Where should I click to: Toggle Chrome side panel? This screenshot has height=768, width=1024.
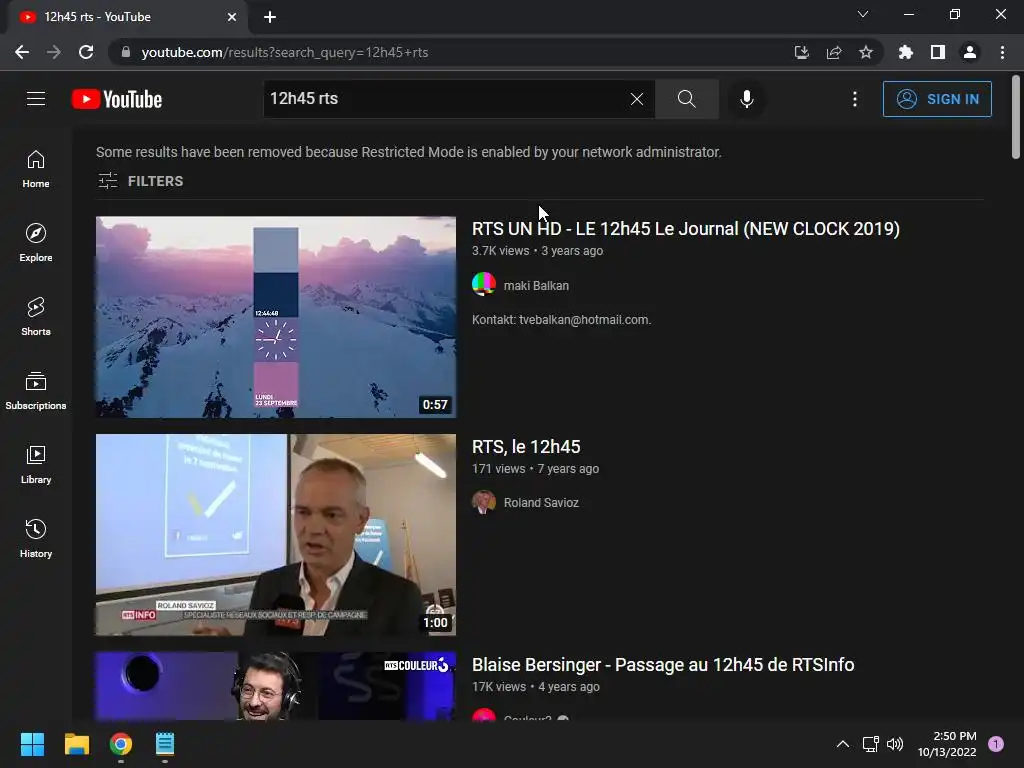click(938, 52)
